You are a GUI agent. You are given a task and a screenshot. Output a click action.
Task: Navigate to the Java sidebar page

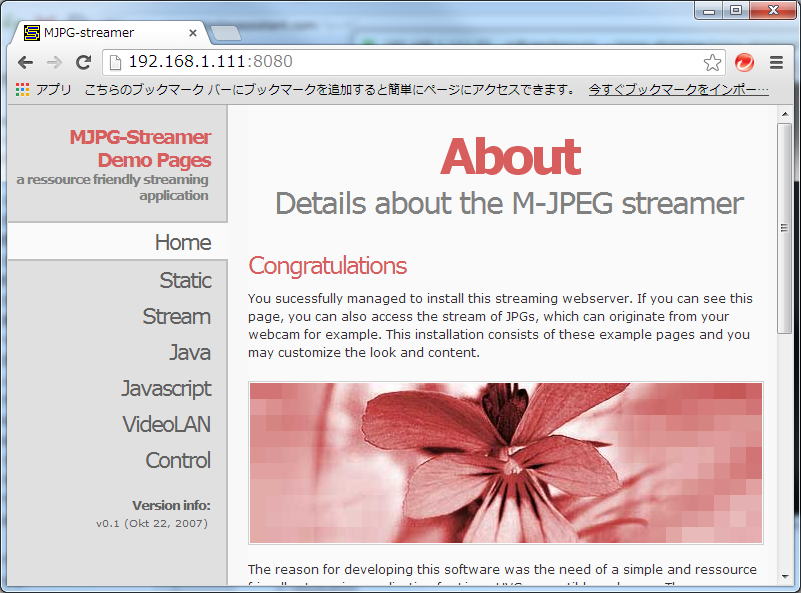(x=189, y=352)
